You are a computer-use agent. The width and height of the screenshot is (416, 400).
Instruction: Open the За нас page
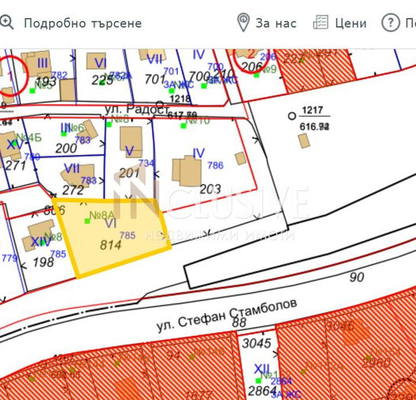click(x=276, y=23)
